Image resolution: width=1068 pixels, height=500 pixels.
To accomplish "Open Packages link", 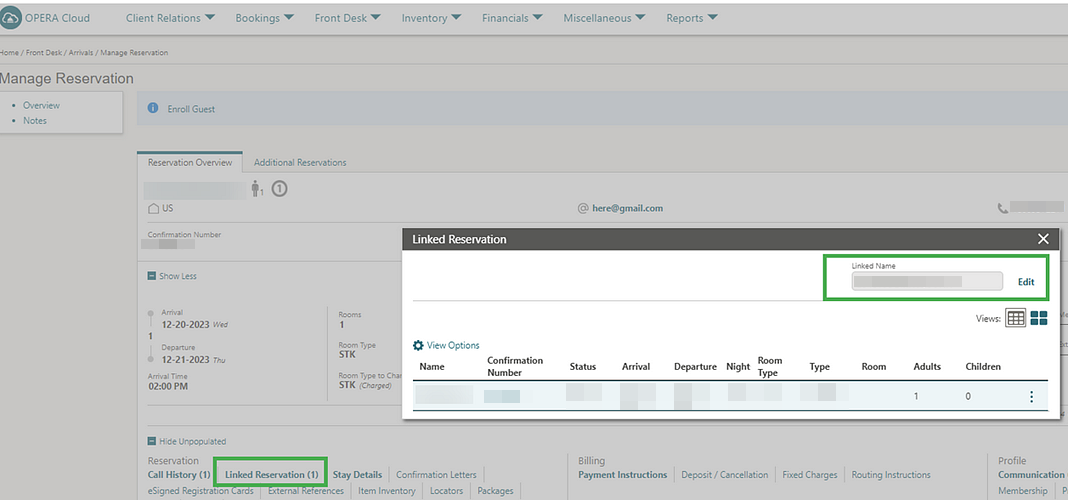I will coord(495,490).
